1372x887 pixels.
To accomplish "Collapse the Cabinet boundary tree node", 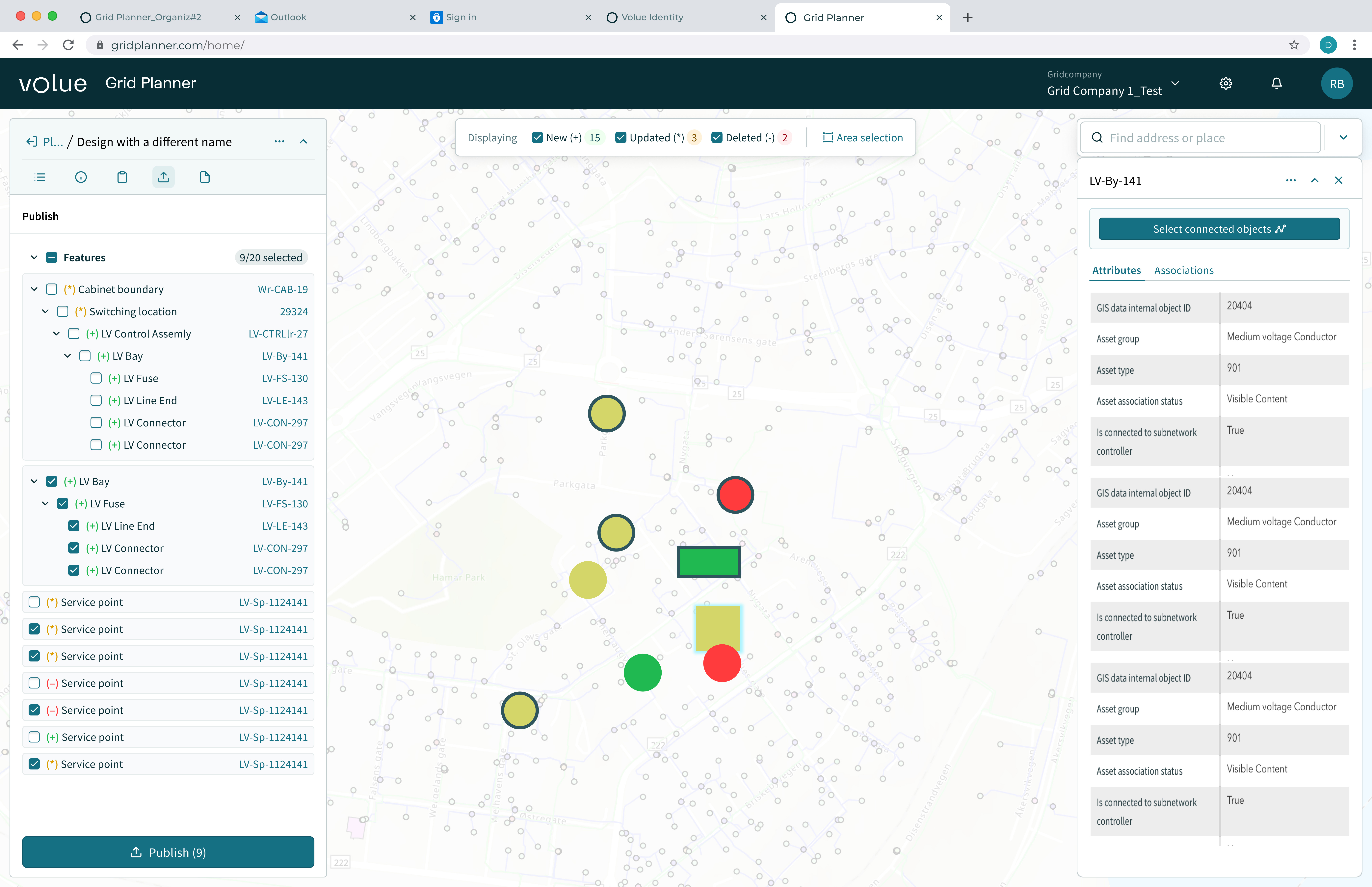I will coord(34,289).
